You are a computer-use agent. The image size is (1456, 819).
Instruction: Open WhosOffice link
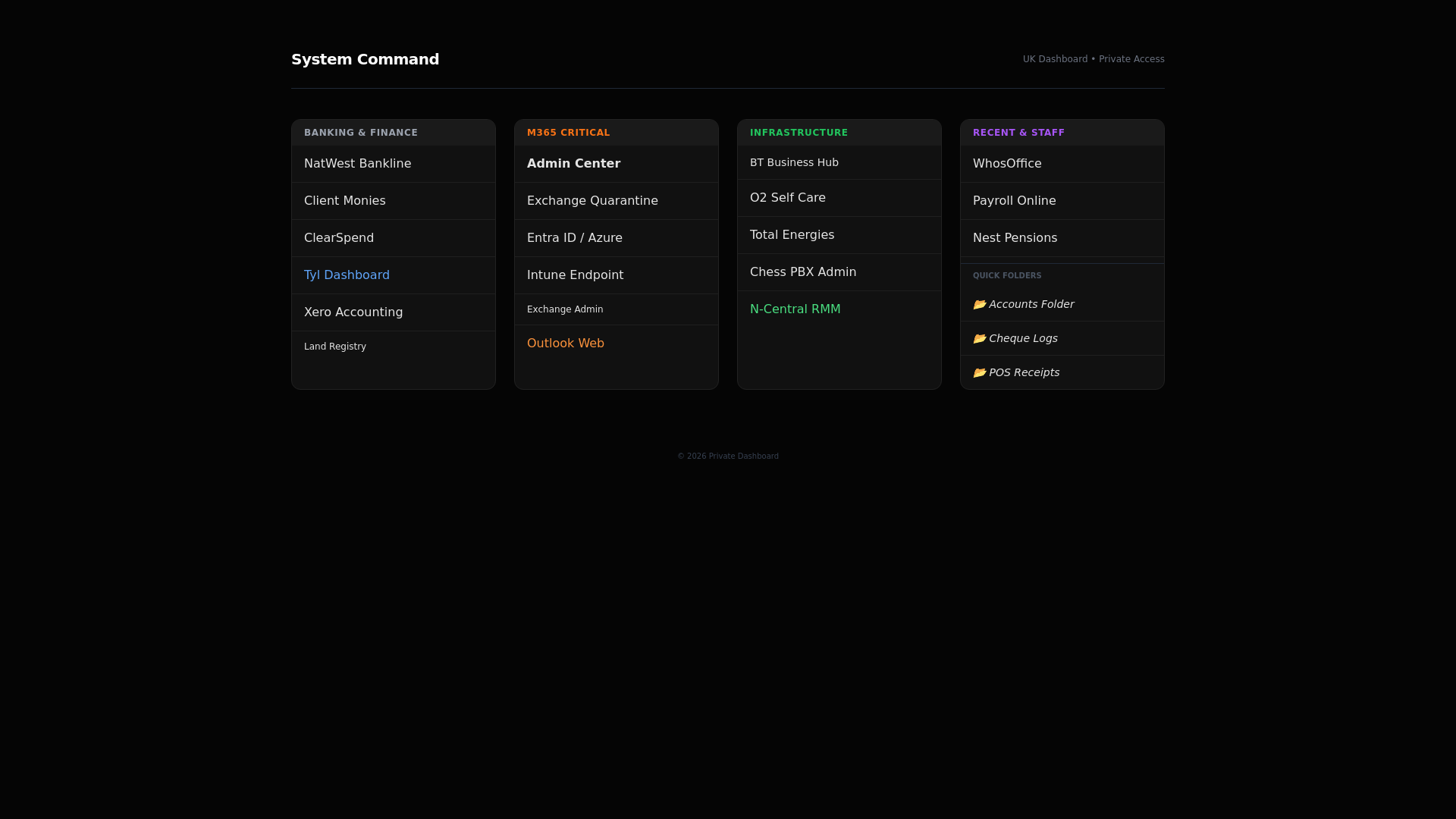(x=1062, y=164)
